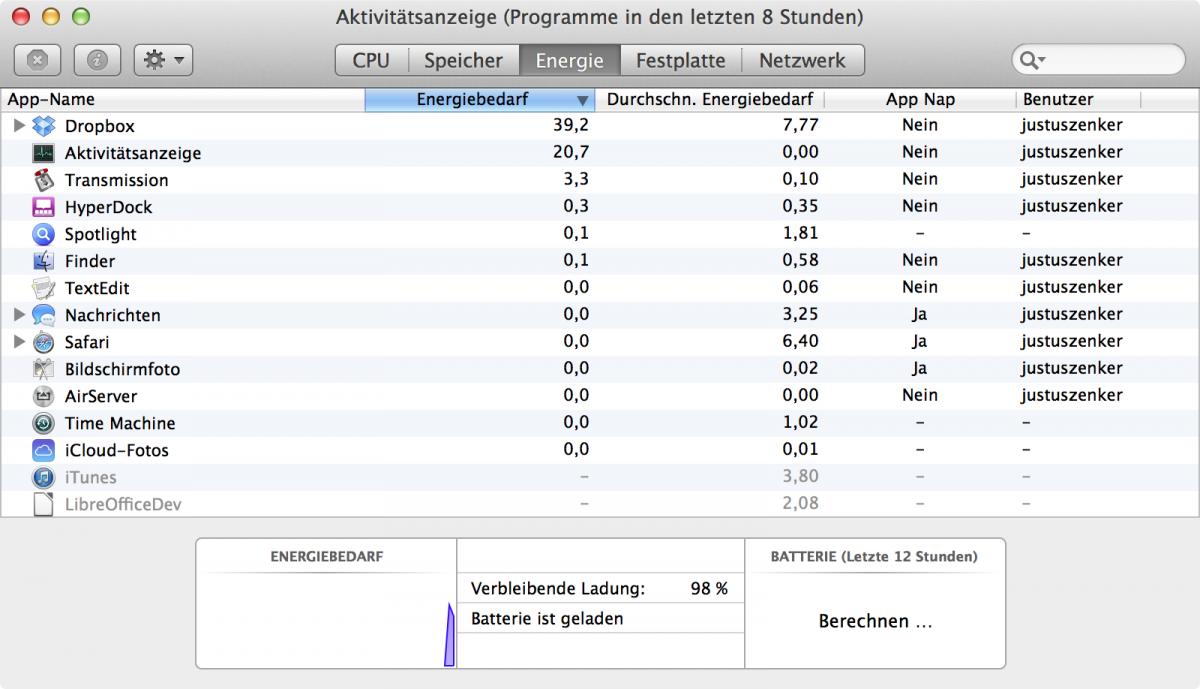Sort by the Benutzer column header

coord(1078,100)
